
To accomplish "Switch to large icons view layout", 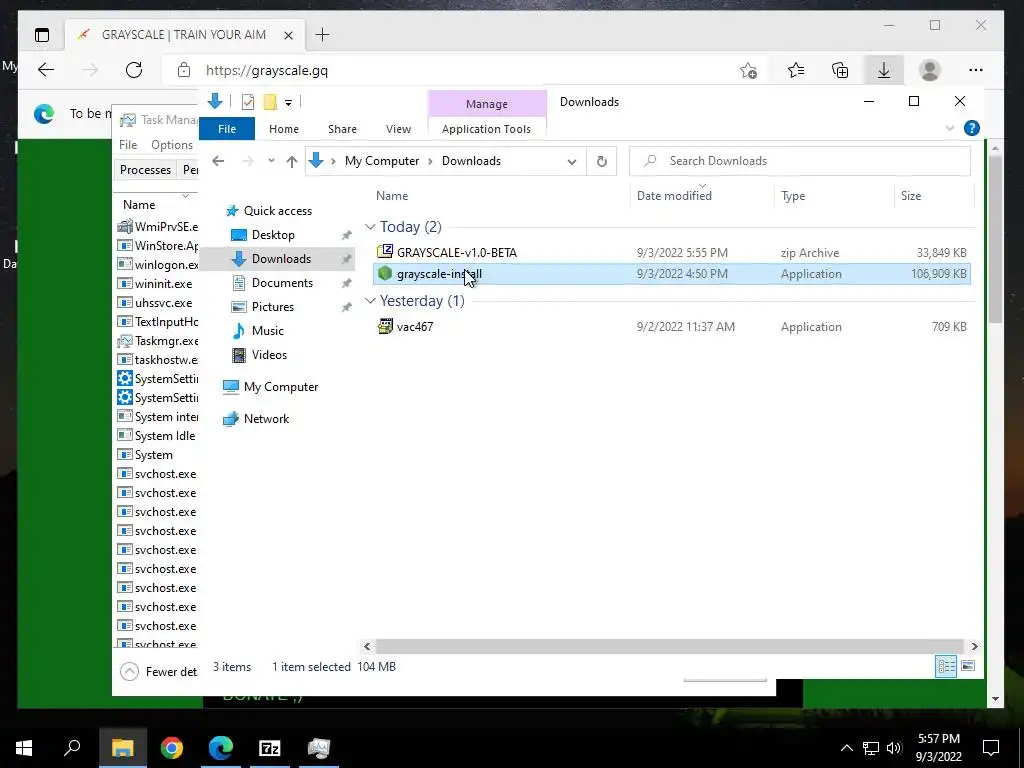I will (968, 666).
